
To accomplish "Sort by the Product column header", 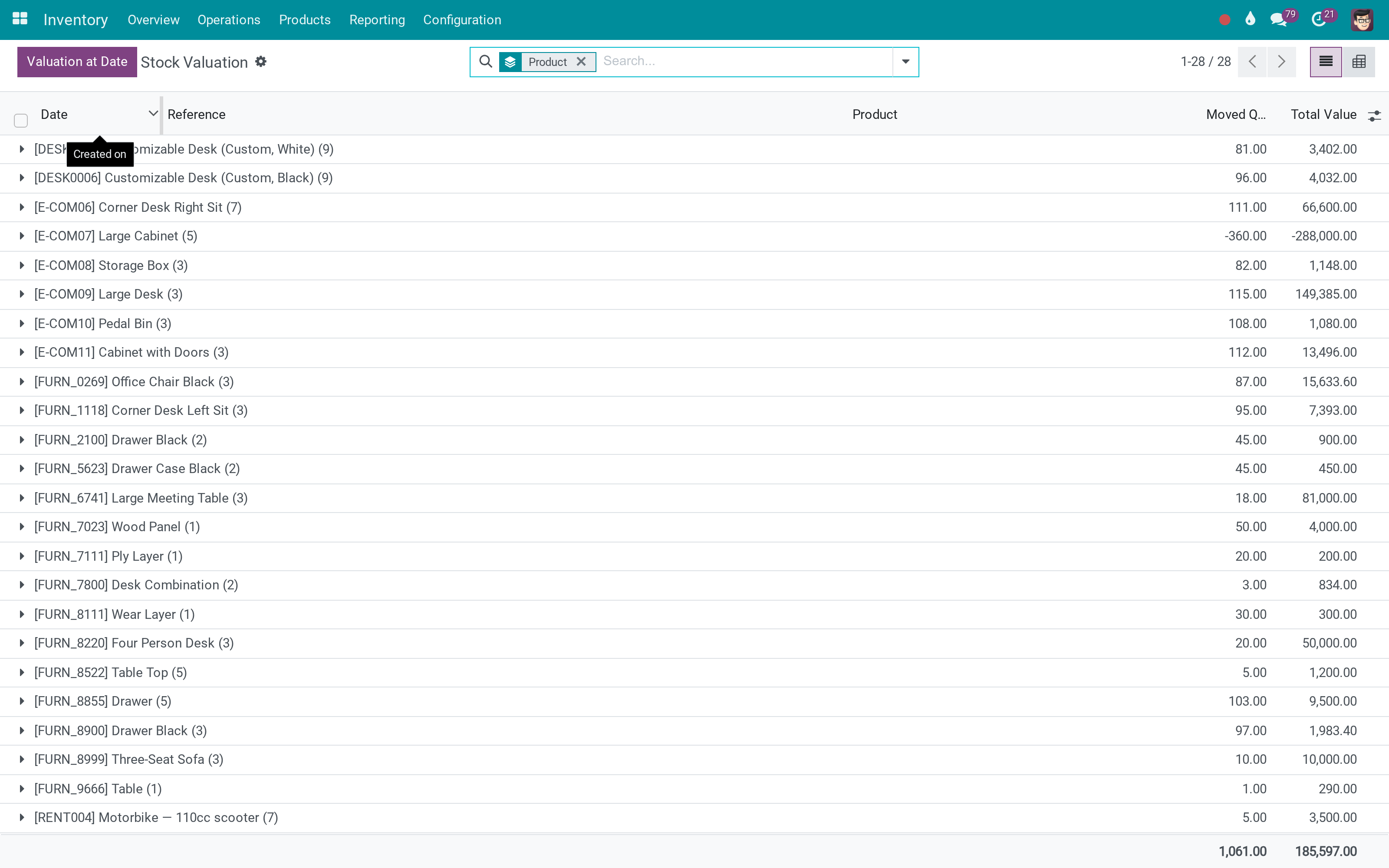I will tap(874, 114).
